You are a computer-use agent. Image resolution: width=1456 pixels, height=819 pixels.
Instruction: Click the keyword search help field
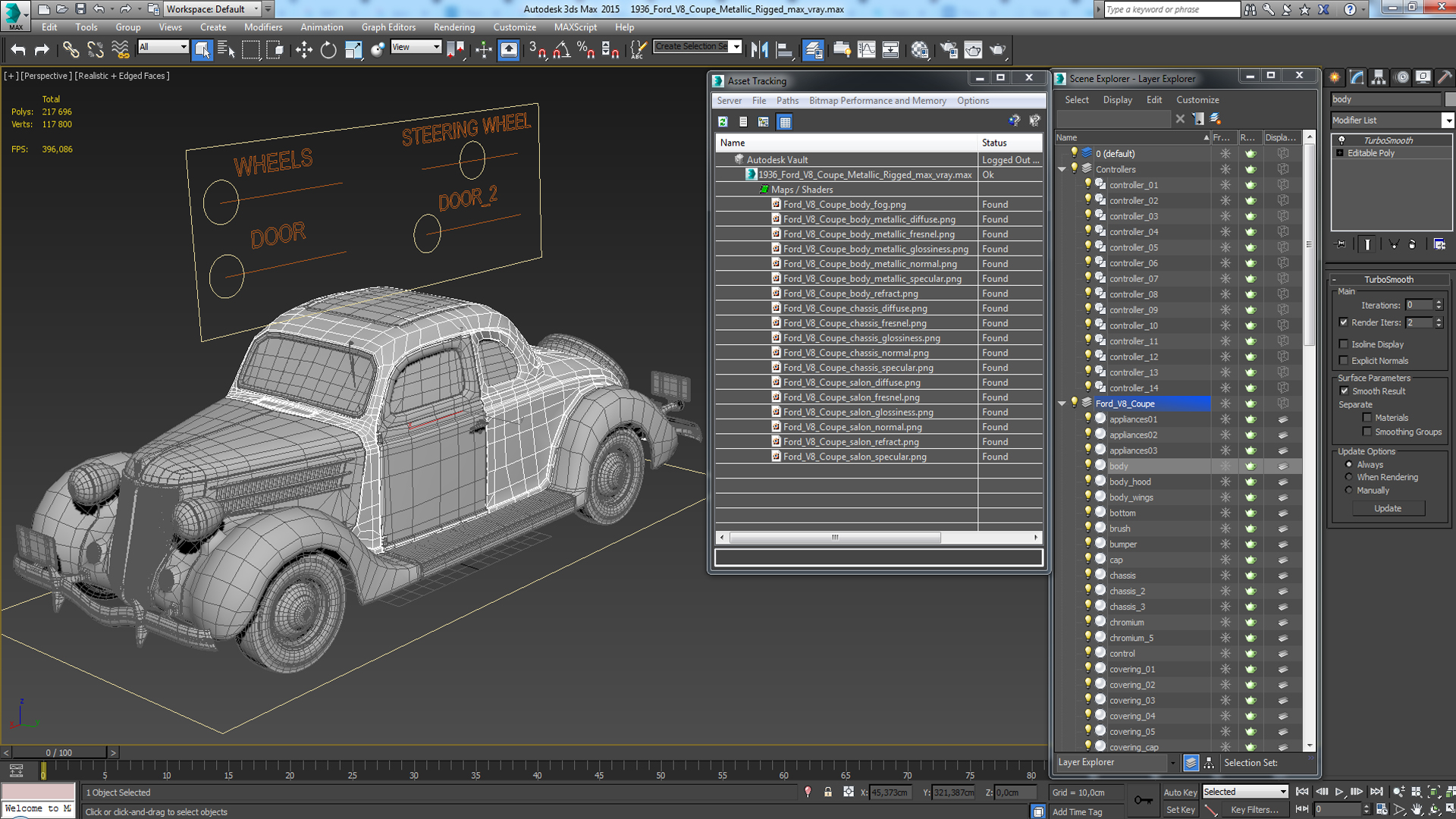coord(1172,9)
